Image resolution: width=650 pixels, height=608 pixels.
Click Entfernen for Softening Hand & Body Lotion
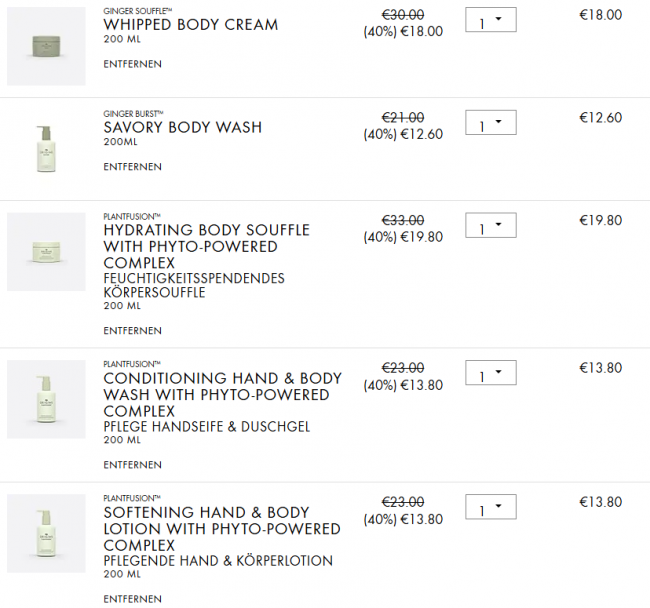132,599
